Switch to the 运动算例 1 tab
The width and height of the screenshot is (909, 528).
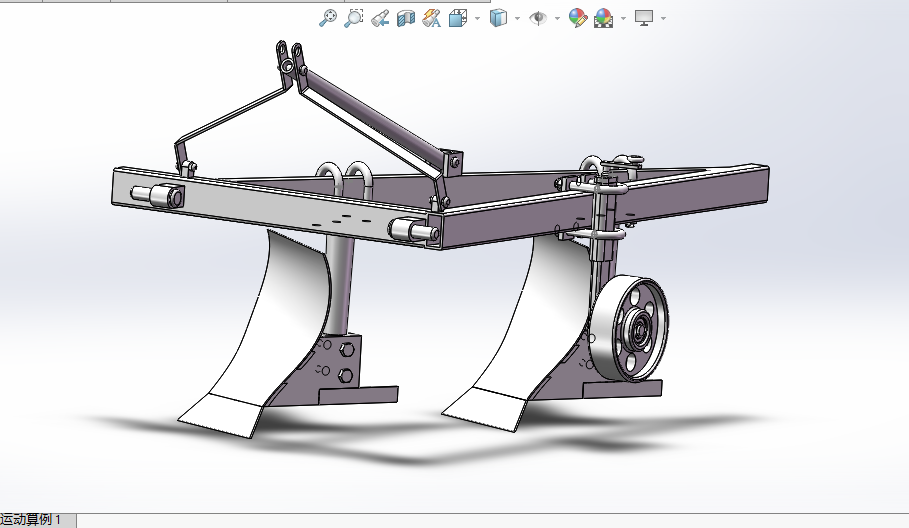tap(33, 520)
